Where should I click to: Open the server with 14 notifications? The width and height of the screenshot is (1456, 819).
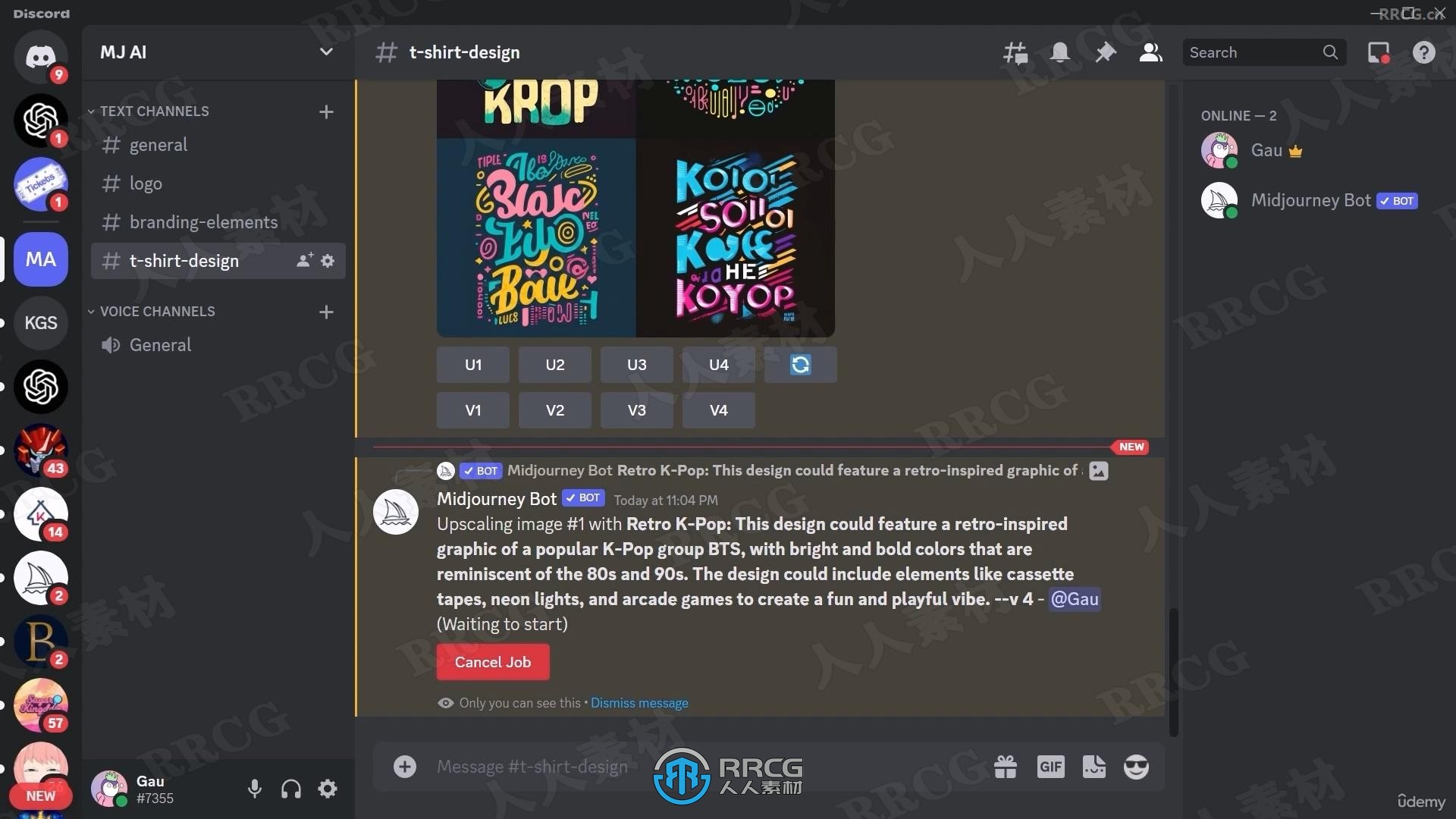[x=41, y=514]
